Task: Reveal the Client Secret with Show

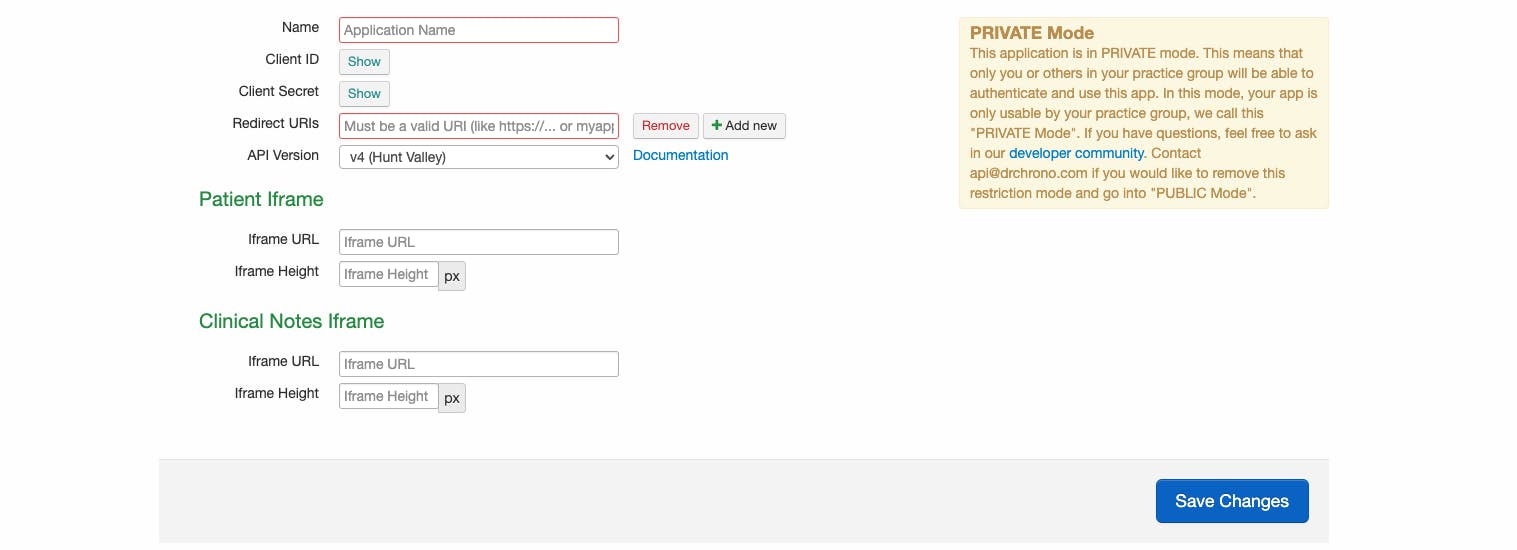Action: [364, 94]
